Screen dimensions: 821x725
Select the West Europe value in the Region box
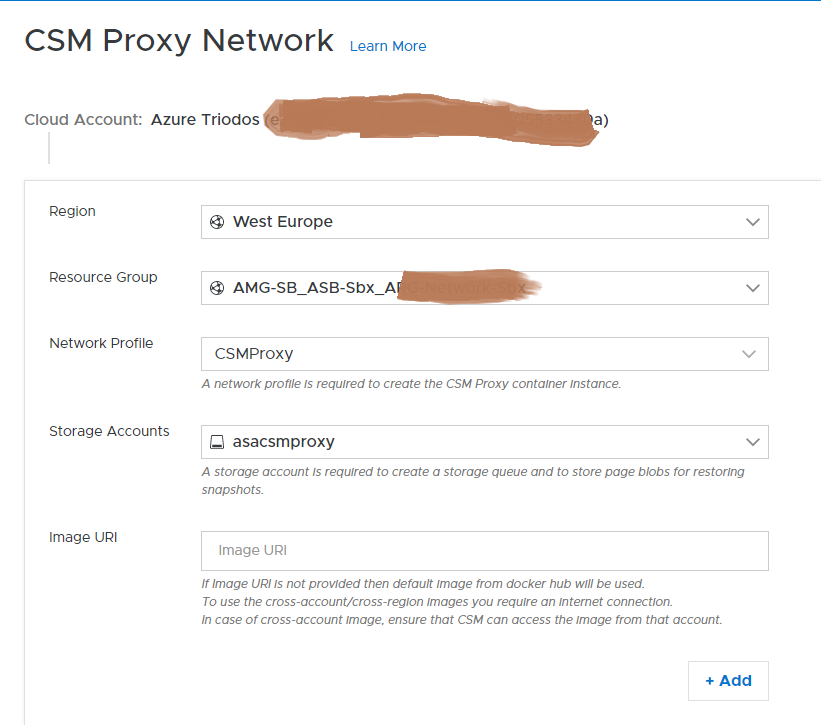coord(281,221)
